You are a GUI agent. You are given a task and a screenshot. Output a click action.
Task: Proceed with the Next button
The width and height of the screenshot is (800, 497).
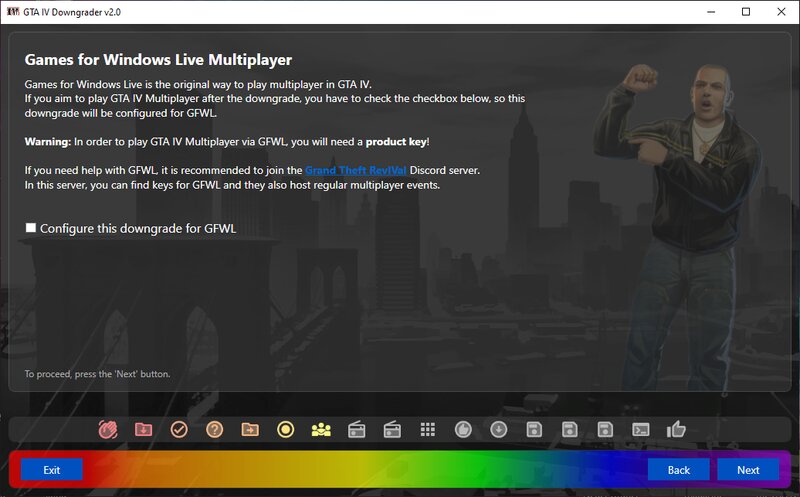click(748, 469)
